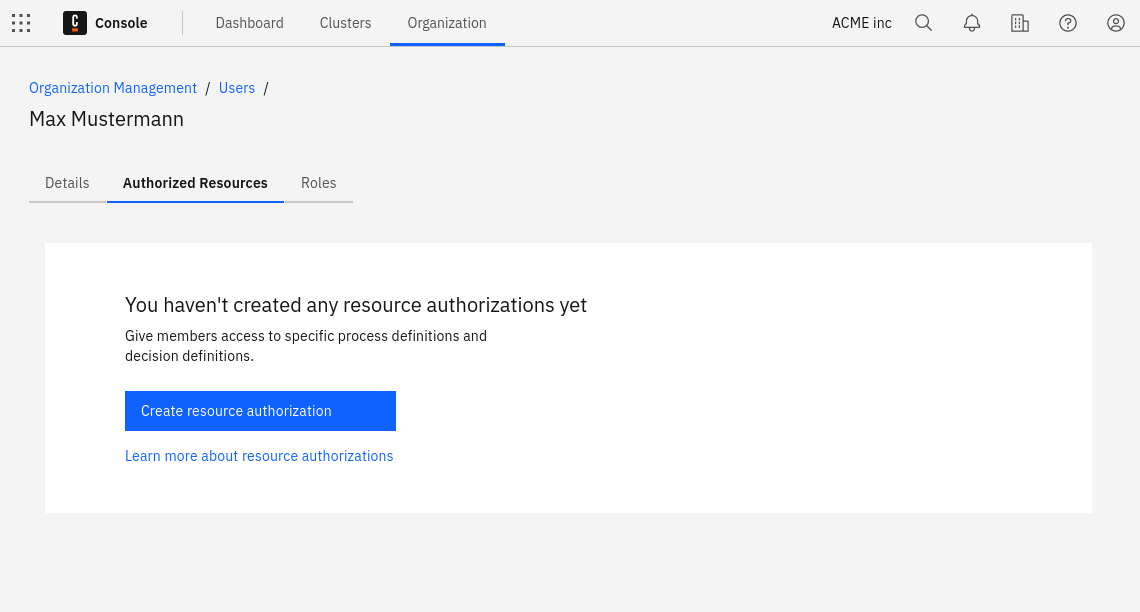Go back to the Users breadcrumb

[x=237, y=88]
